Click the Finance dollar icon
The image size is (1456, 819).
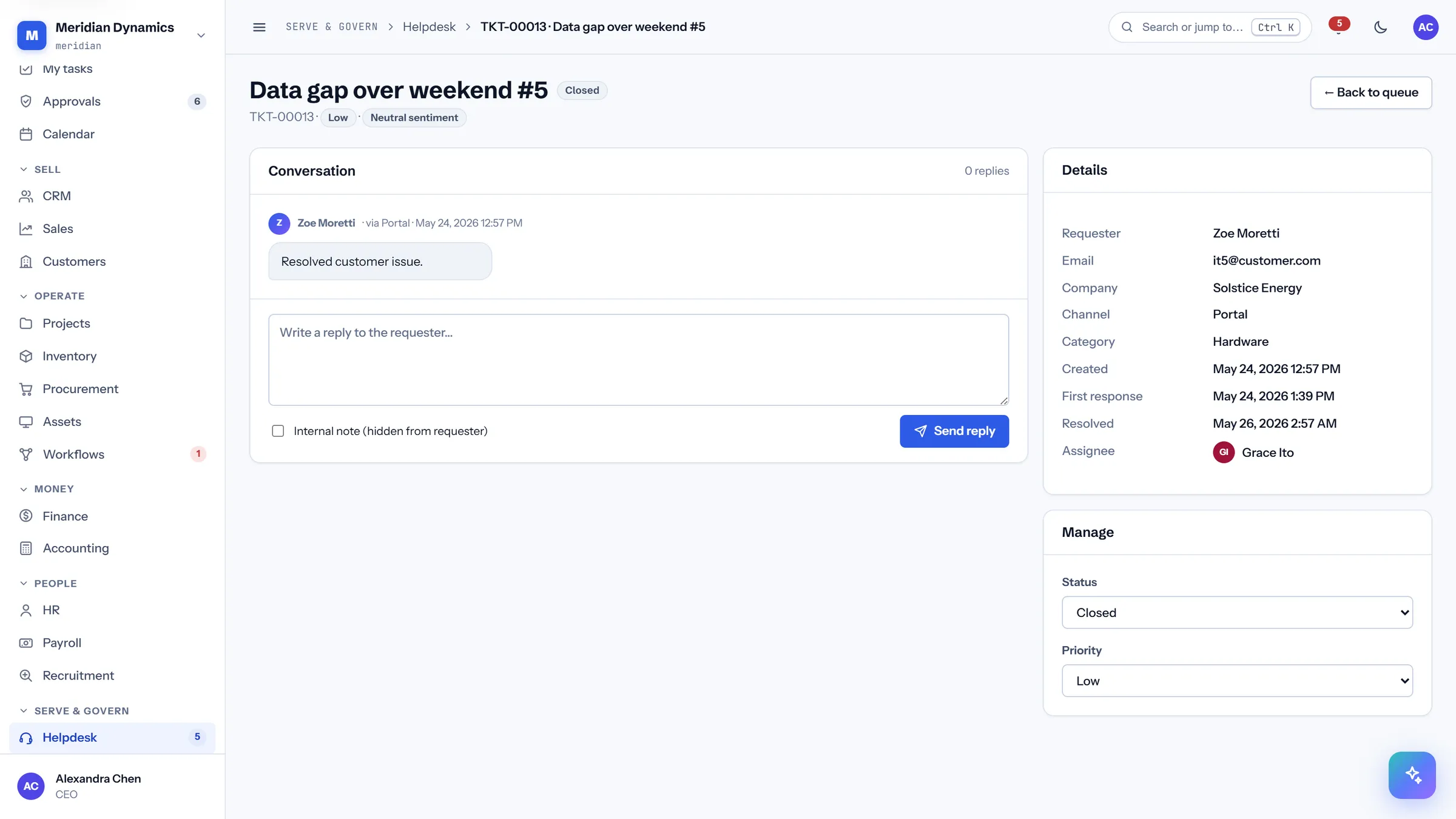(26, 516)
